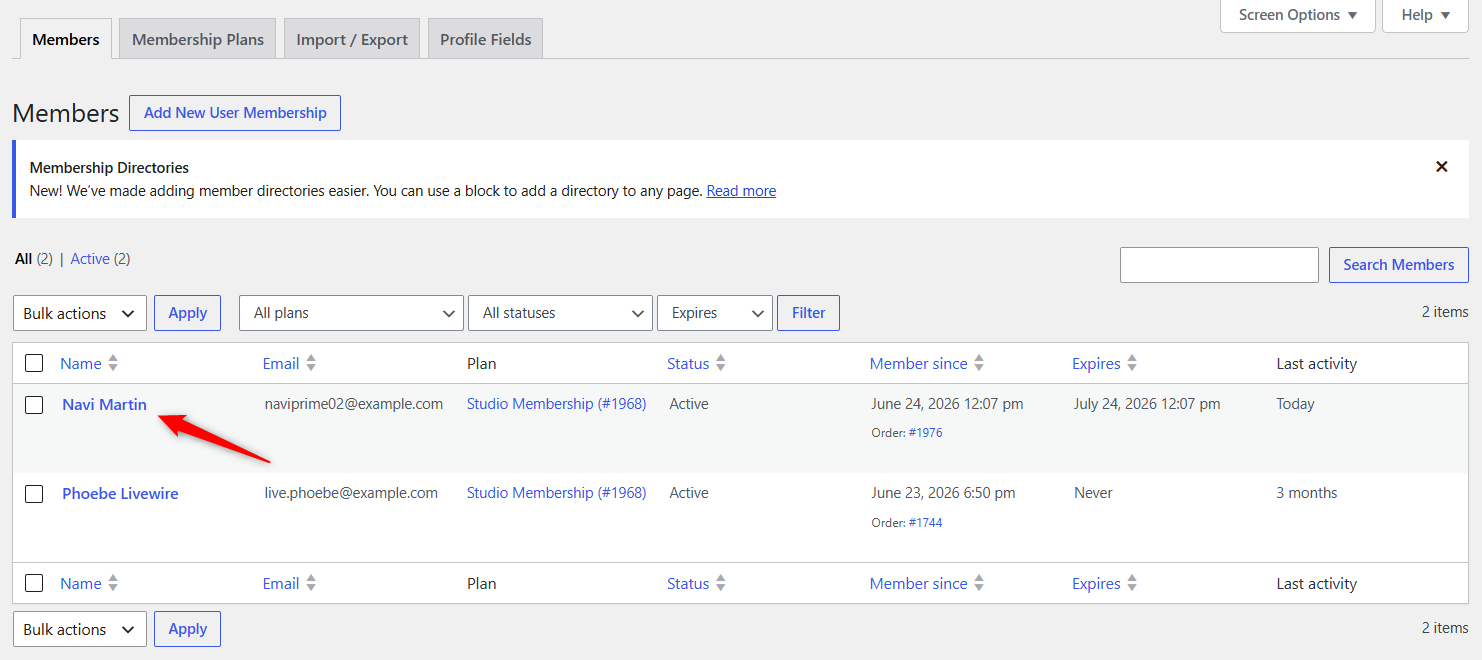This screenshot has width=1482, height=660.
Task: Sort by Name in table header
Action: tap(89, 364)
